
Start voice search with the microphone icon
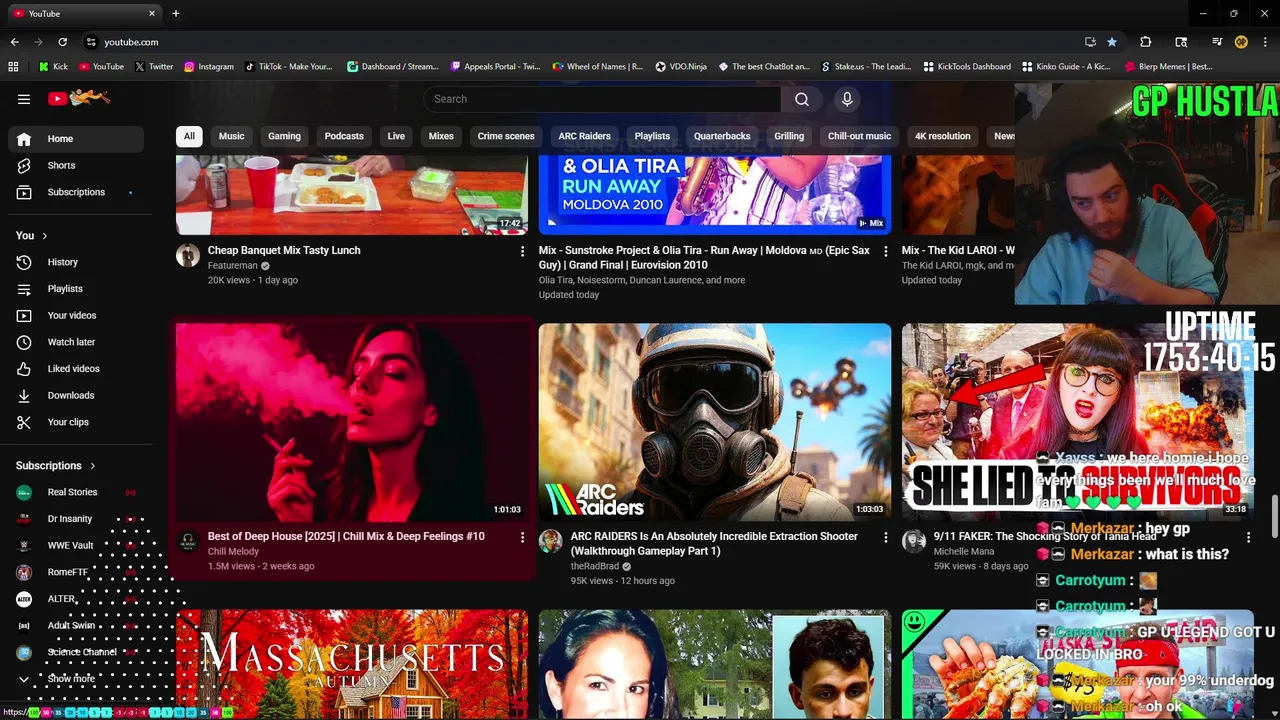(847, 99)
